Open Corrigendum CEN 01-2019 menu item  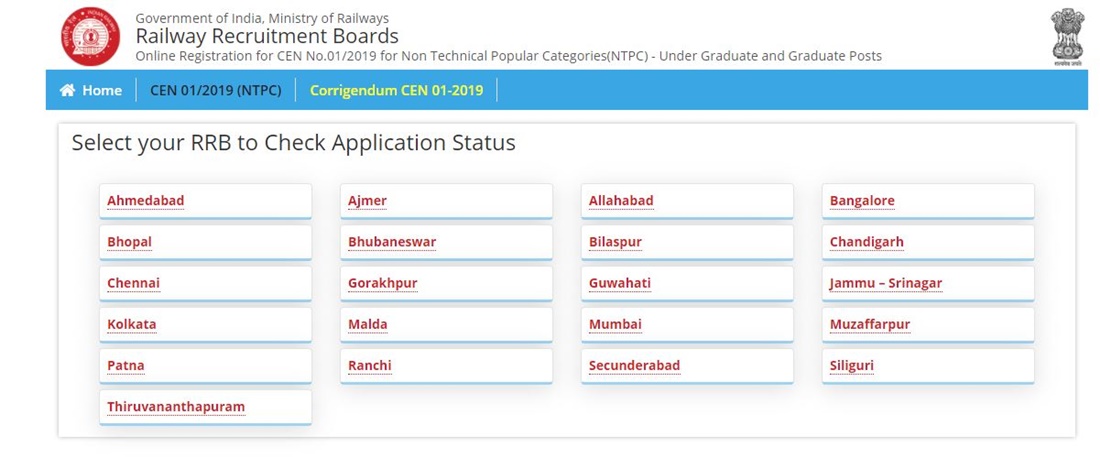[x=396, y=90]
